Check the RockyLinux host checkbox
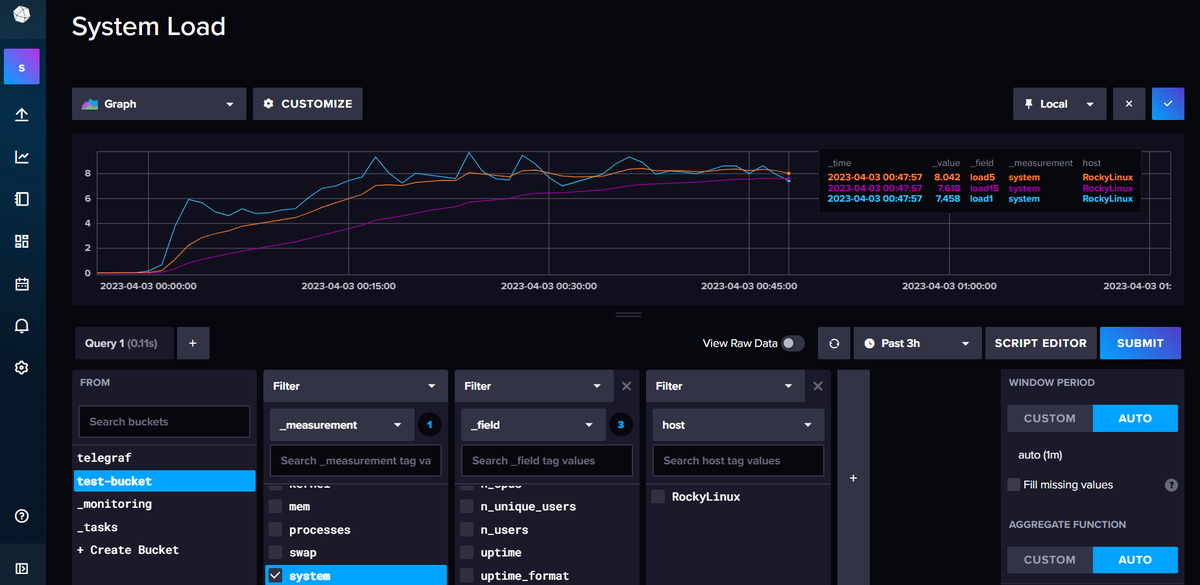Screen dimensions: 1200x585 (658, 496)
